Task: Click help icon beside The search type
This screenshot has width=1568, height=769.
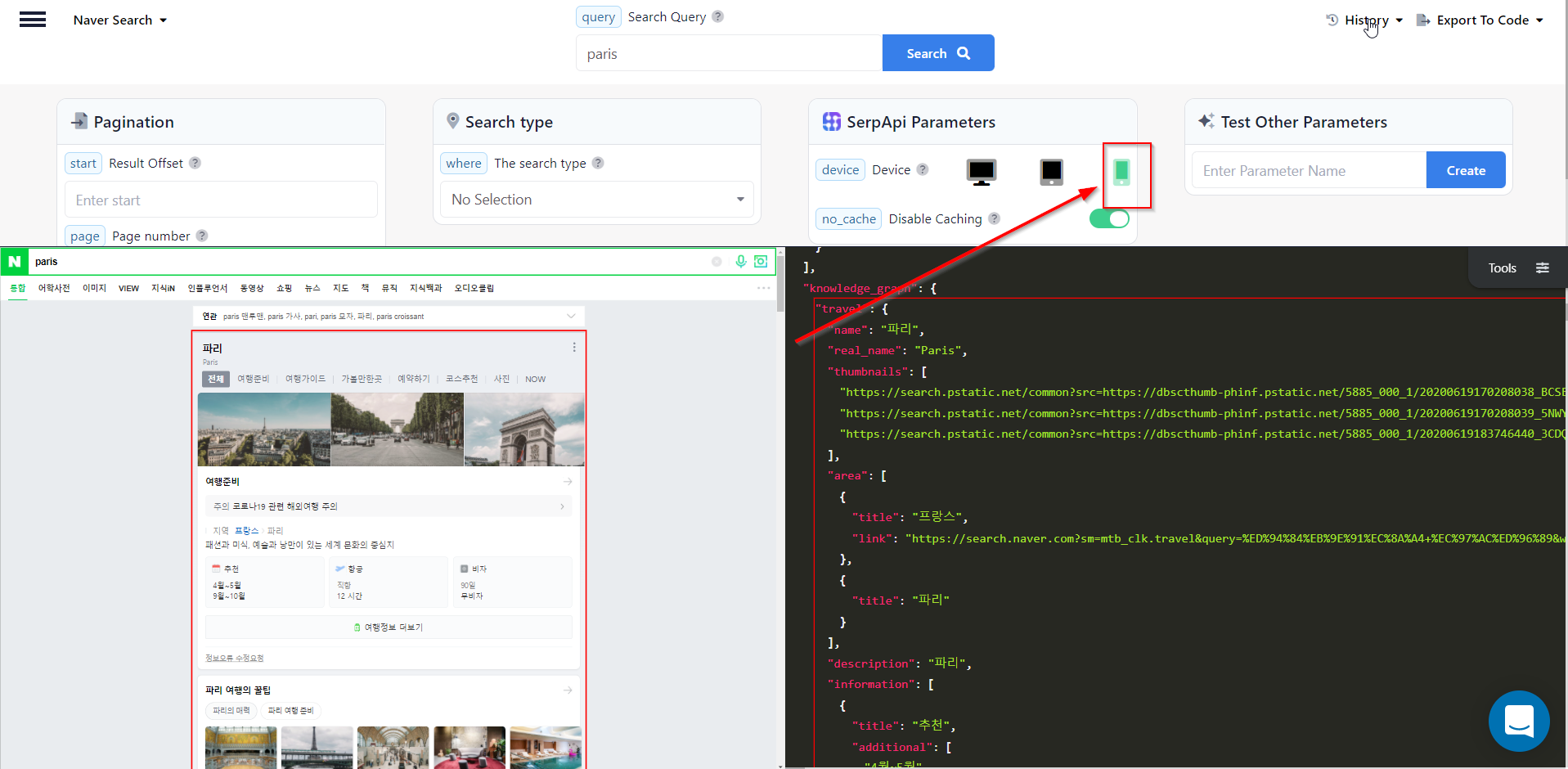Action: pos(598,163)
